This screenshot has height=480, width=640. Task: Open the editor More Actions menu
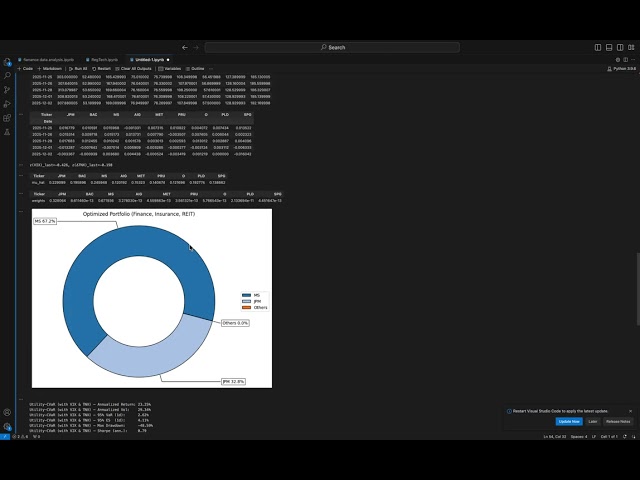(x=630, y=59)
